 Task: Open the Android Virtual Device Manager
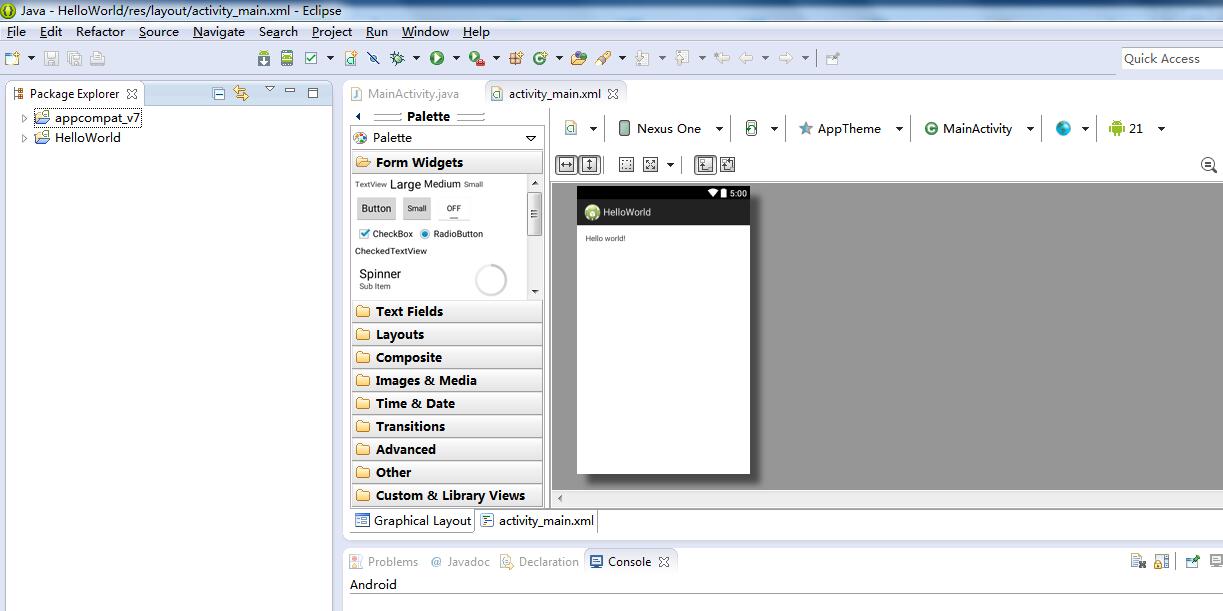[x=287, y=58]
